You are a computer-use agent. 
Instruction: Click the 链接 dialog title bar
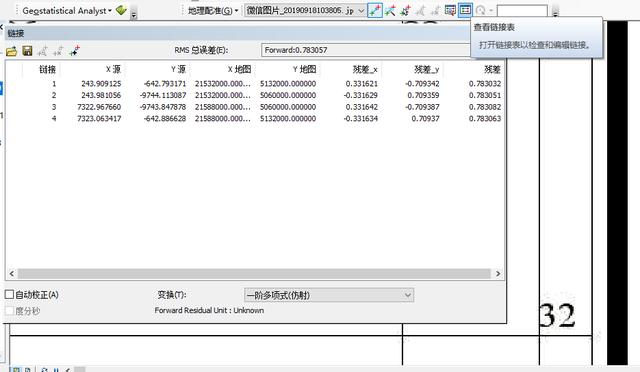tap(237, 33)
